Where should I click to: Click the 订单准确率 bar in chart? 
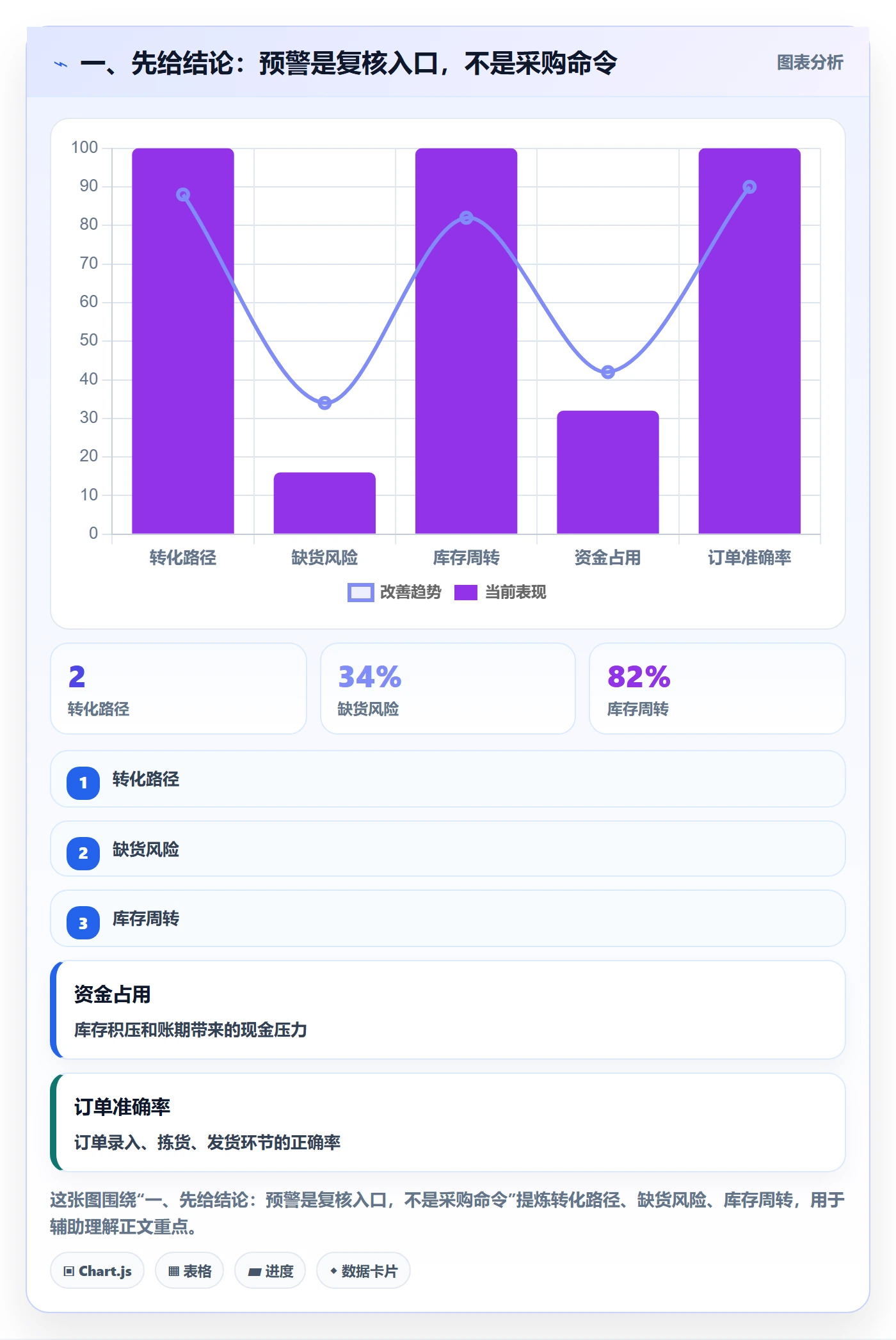coord(749,340)
